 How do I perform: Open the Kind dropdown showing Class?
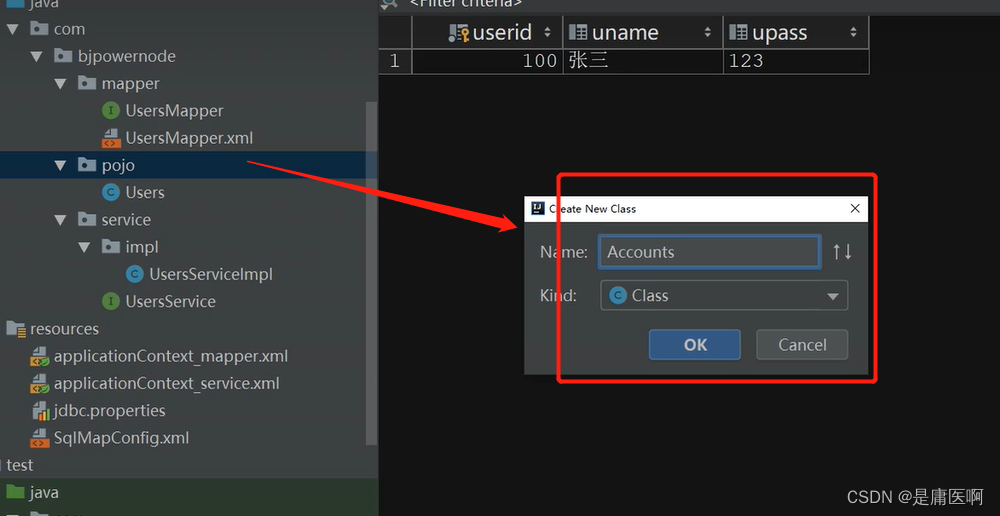pyautogui.click(x=724, y=295)
